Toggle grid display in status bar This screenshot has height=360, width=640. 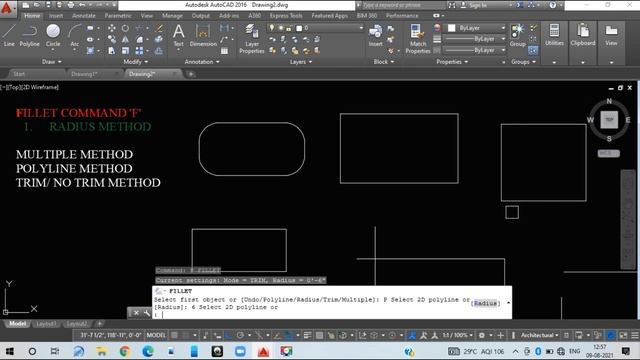pyautogui.click(x=174, y=335)
